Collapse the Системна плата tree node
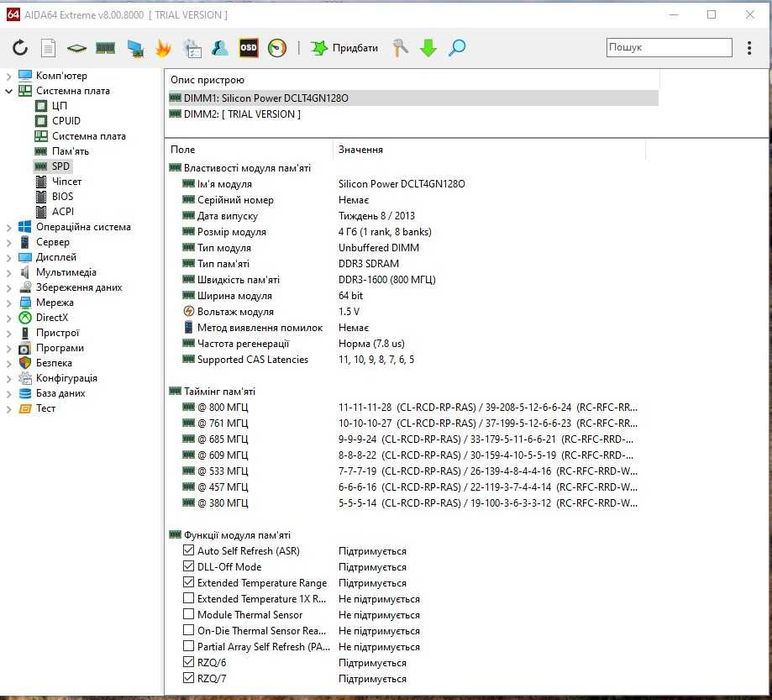 (x=8, y=91)
